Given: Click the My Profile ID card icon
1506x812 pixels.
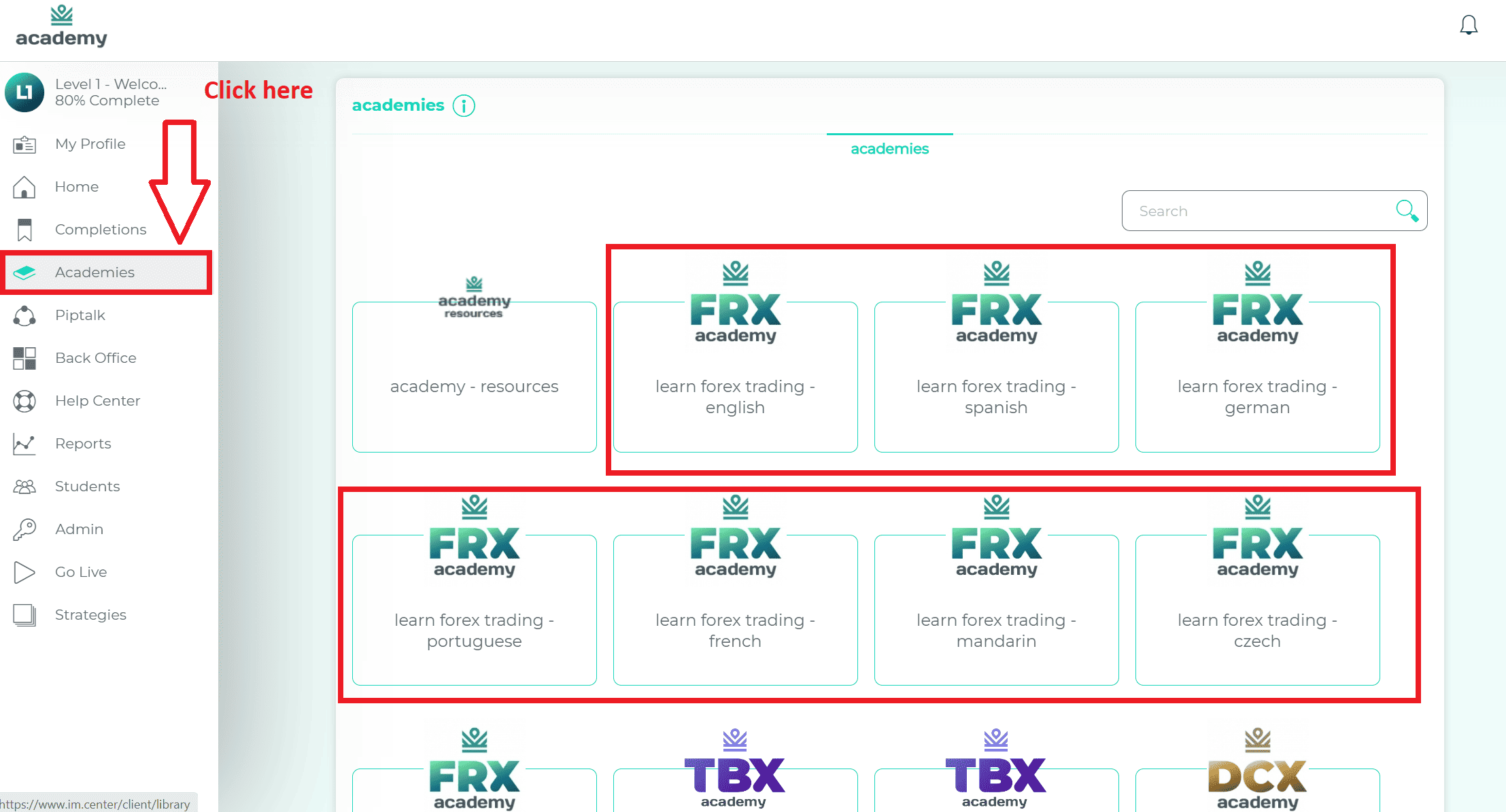Looking at the screenshot, I should pyautogui.click(x=24, y=144).
